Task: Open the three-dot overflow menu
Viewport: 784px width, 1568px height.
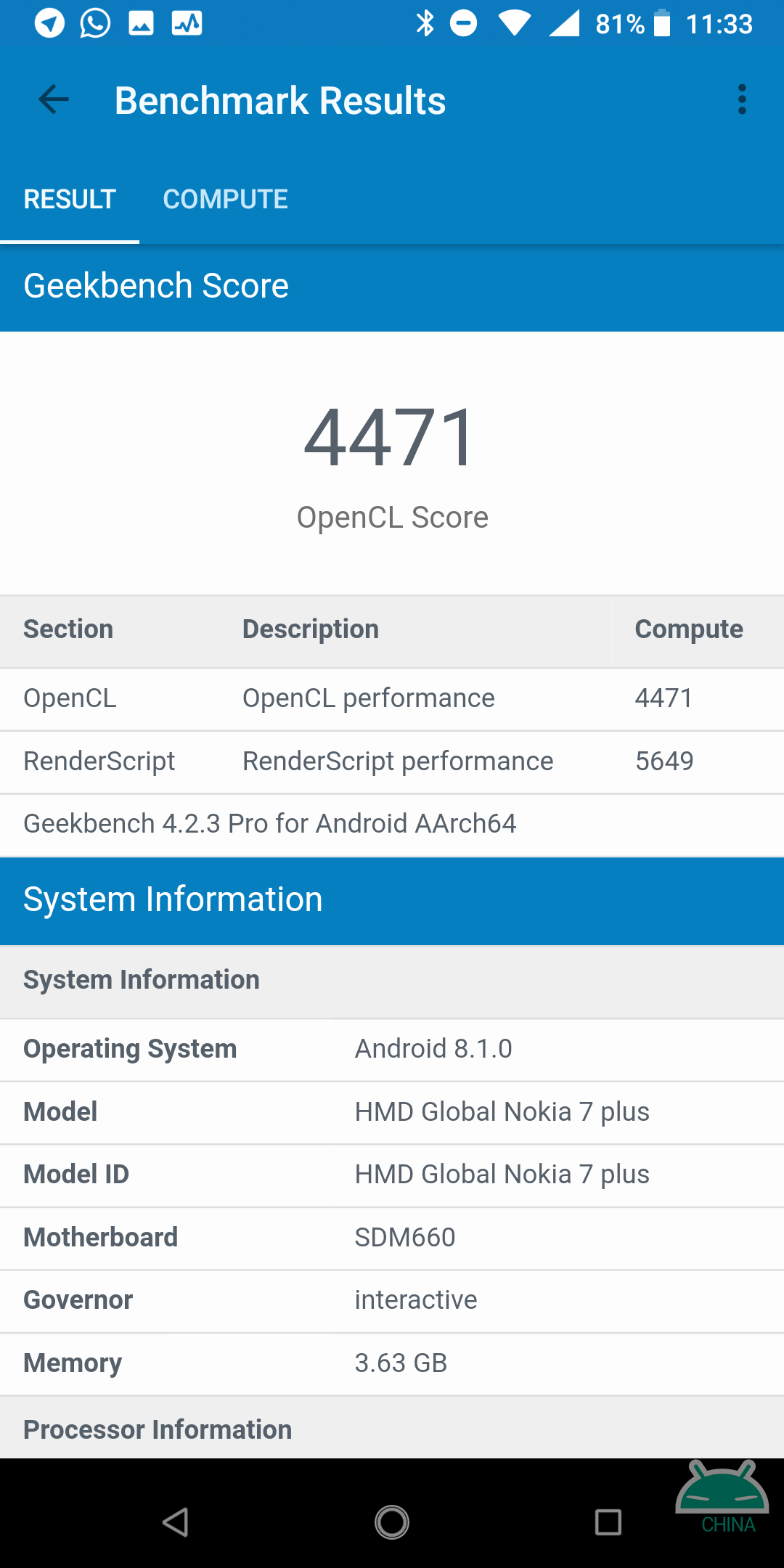Action: pos(742,99)
